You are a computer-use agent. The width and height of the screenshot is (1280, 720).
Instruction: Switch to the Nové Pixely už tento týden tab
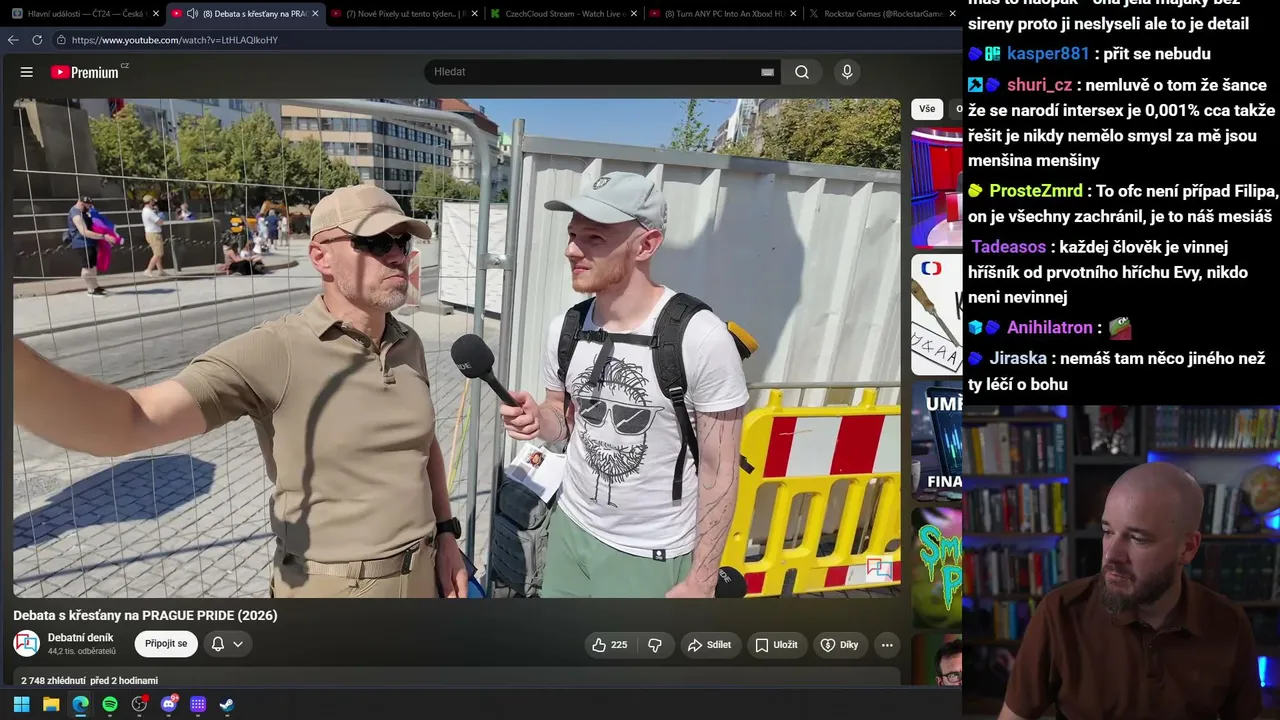404,14
